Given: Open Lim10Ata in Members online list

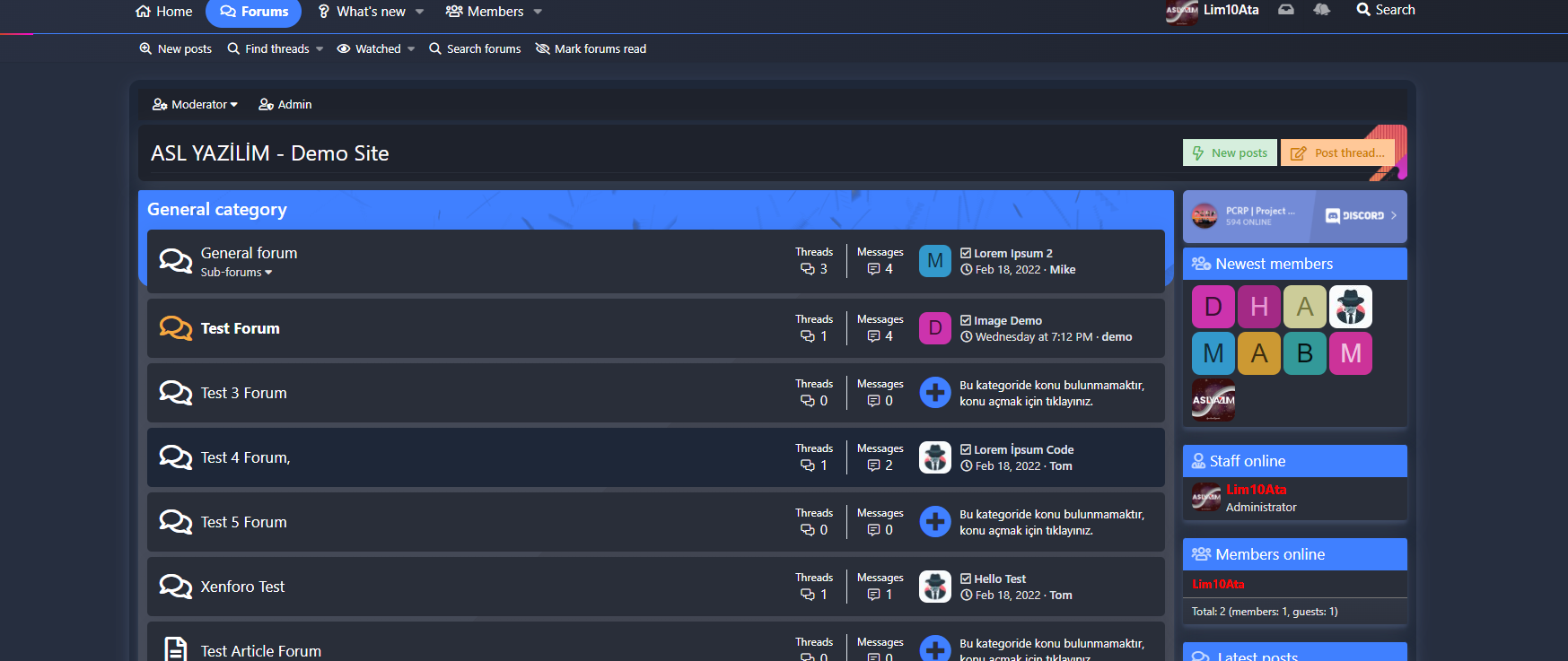Looking at the screenshot, I should tap(1218, 584).
